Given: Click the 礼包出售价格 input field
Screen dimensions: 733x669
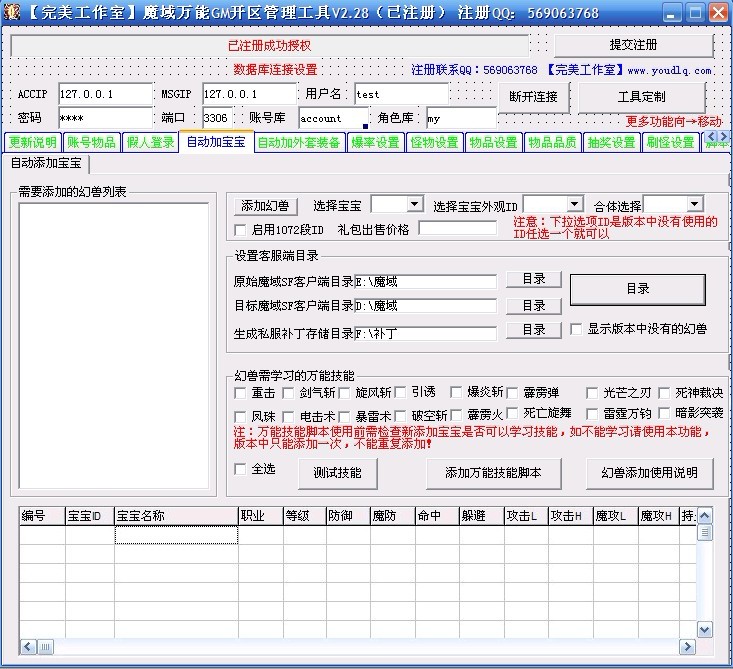Looking at the screenshot, I should pos(457,229).
